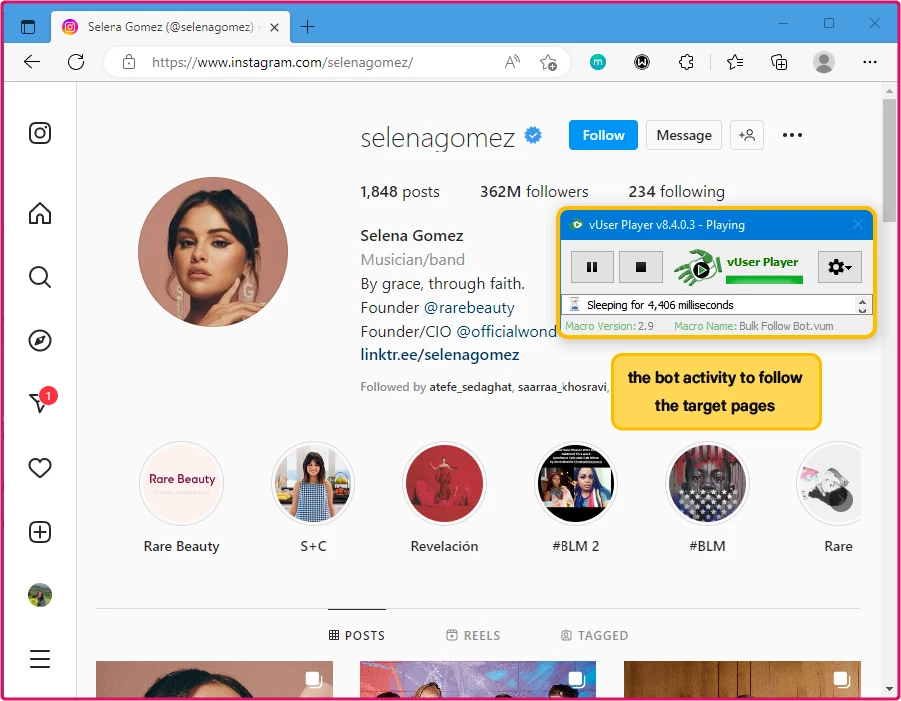Click the address bar URL

282,62
